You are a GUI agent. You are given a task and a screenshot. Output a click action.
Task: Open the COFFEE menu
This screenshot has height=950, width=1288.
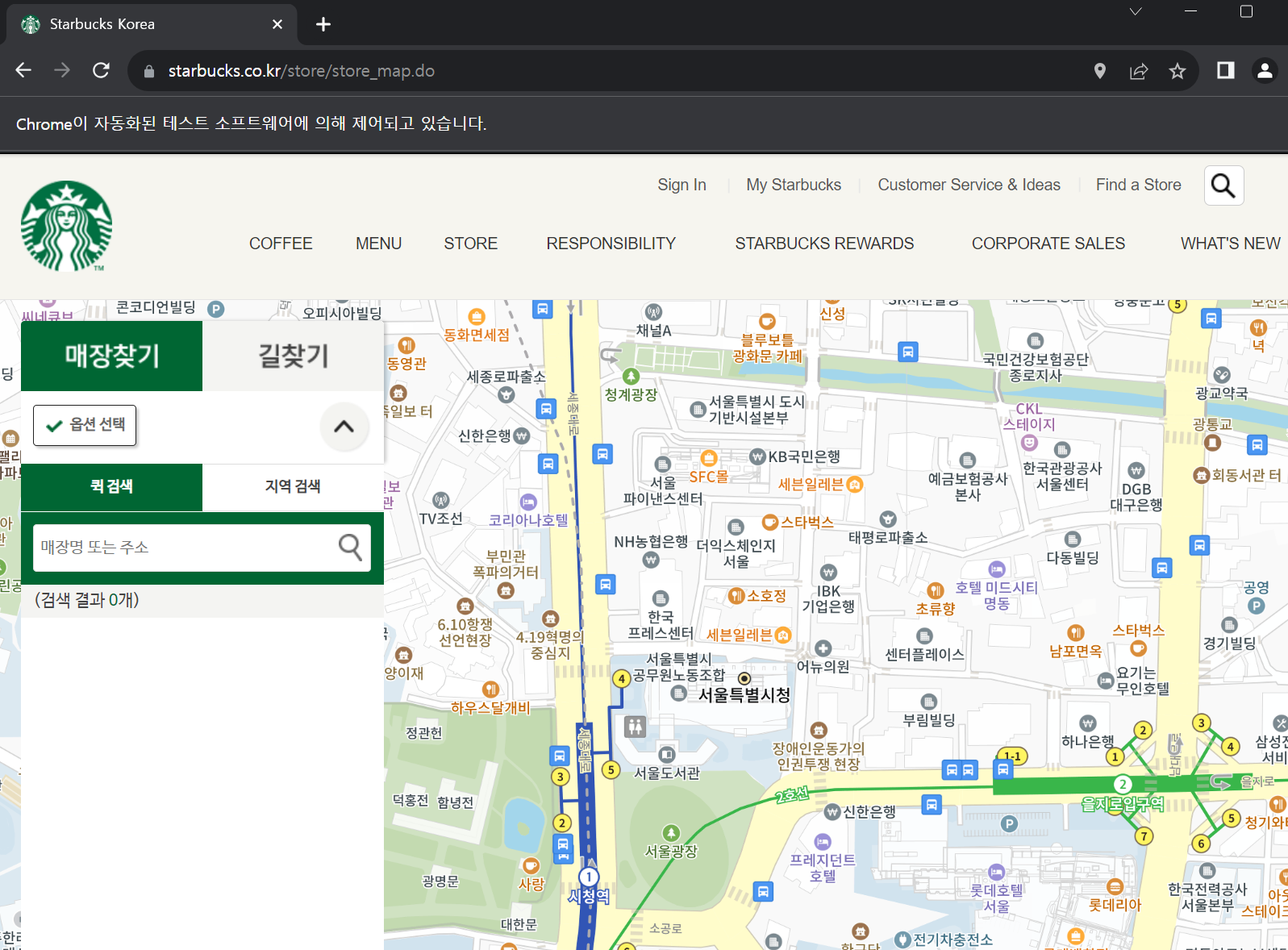click(x=281, y=244)
